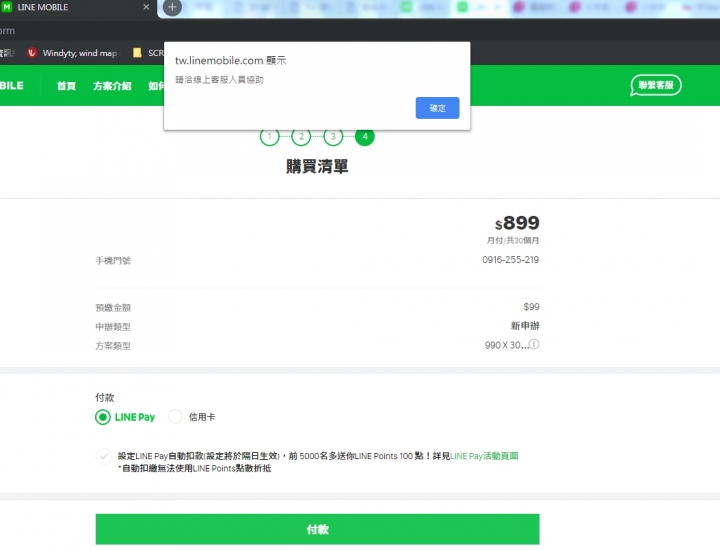Go to step 2 circle
Screen dimensions: 720x550
click(301, 136)
